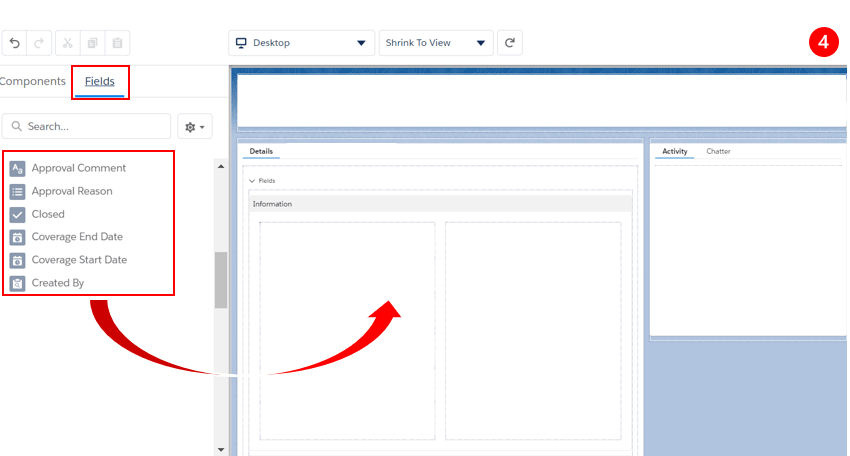
Task: Click the Created By lookup icon
Action: pyautogui.click(x=17, y=284)
